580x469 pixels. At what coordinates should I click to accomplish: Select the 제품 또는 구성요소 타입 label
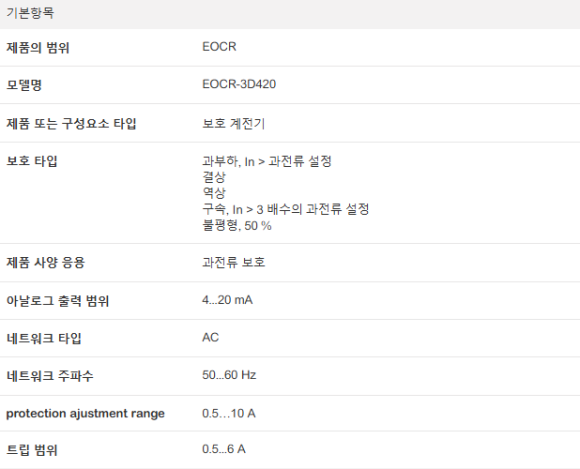71,123
